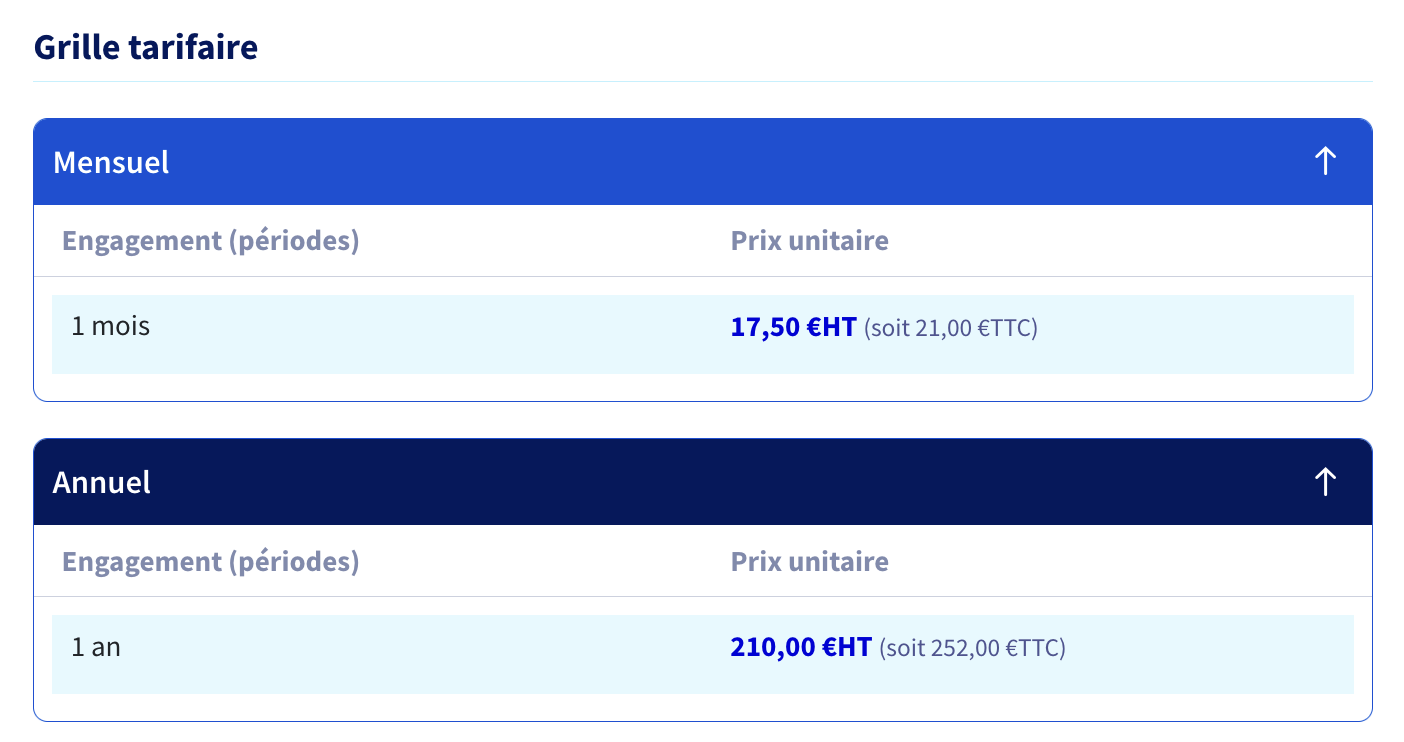This screenshot has height=742, width=1404.
Task: Toggle the dark Annuel header bar
Action: tap(703, 482)
